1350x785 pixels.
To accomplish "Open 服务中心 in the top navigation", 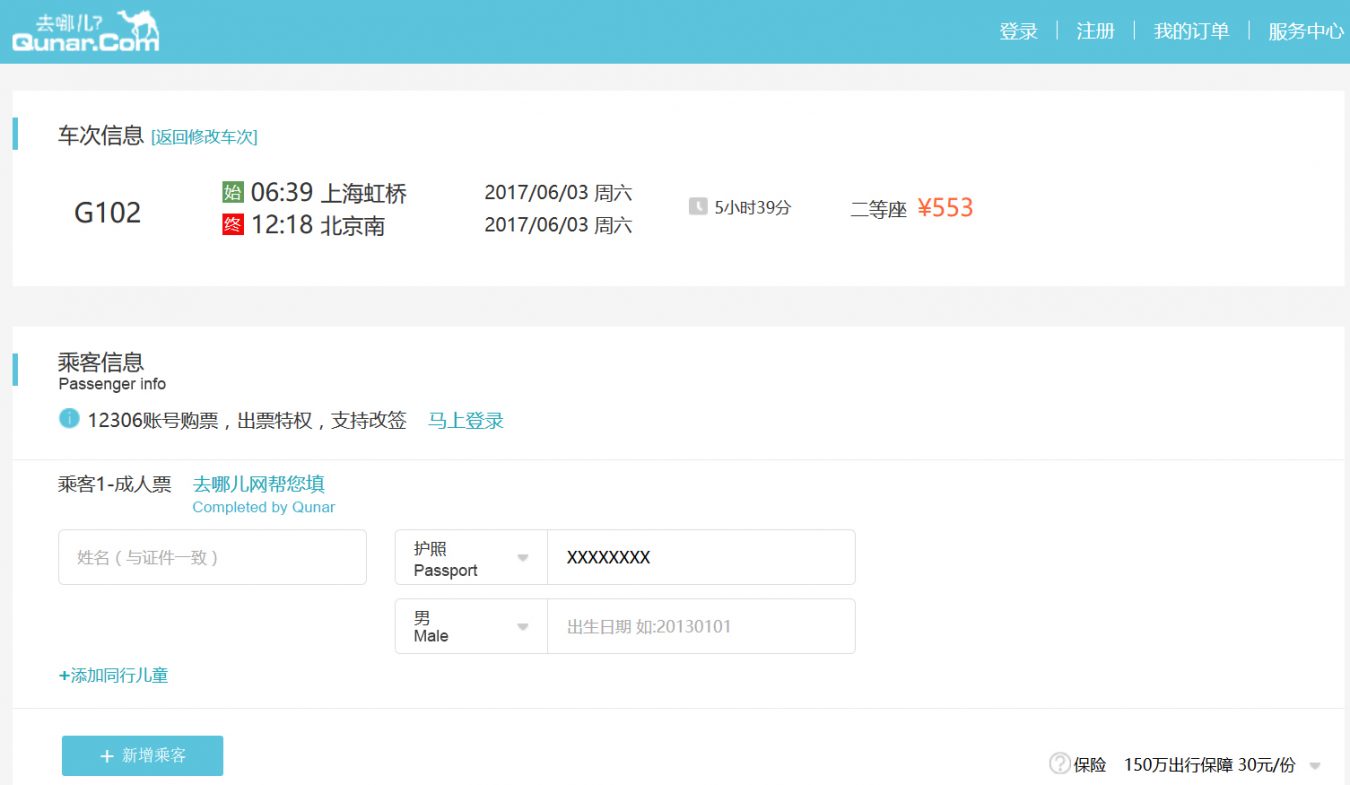I will (x=1306, y=31).
